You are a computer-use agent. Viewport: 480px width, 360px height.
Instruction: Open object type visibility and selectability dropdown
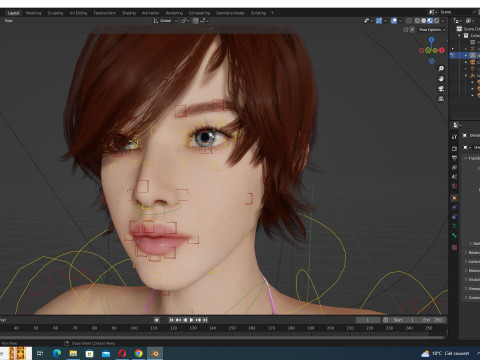(x=368, y=21)
